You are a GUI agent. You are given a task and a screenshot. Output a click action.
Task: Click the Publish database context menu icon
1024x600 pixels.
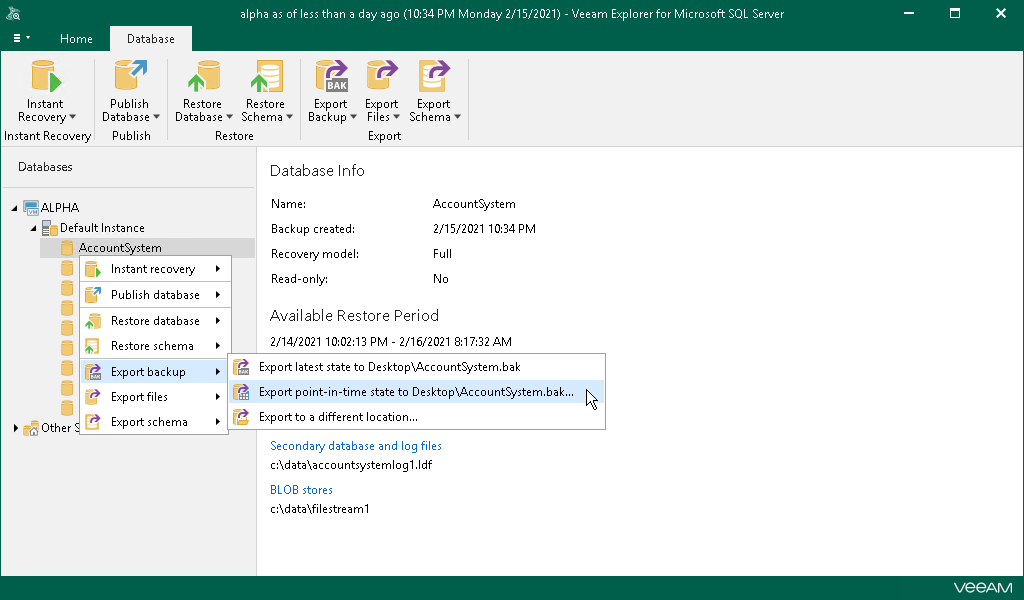tap(93, 295)
